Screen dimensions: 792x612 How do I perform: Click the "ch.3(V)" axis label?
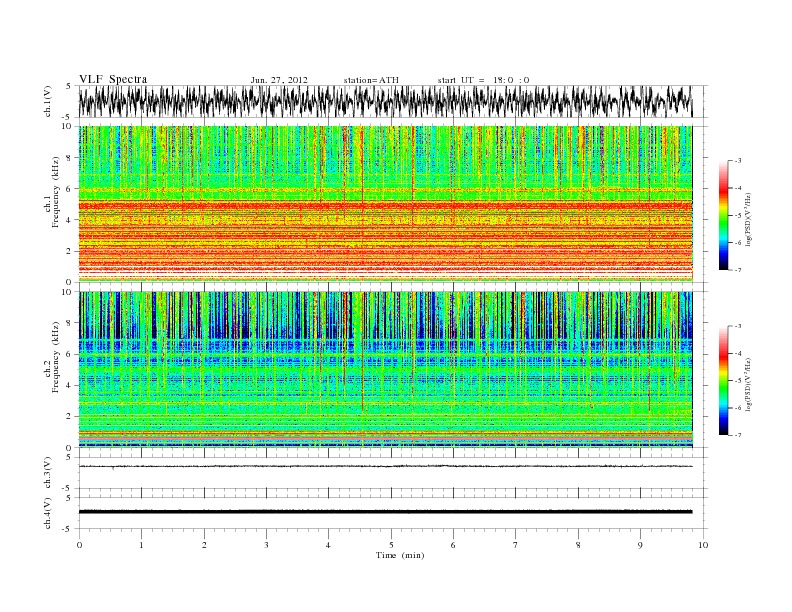tap(48, 473)
